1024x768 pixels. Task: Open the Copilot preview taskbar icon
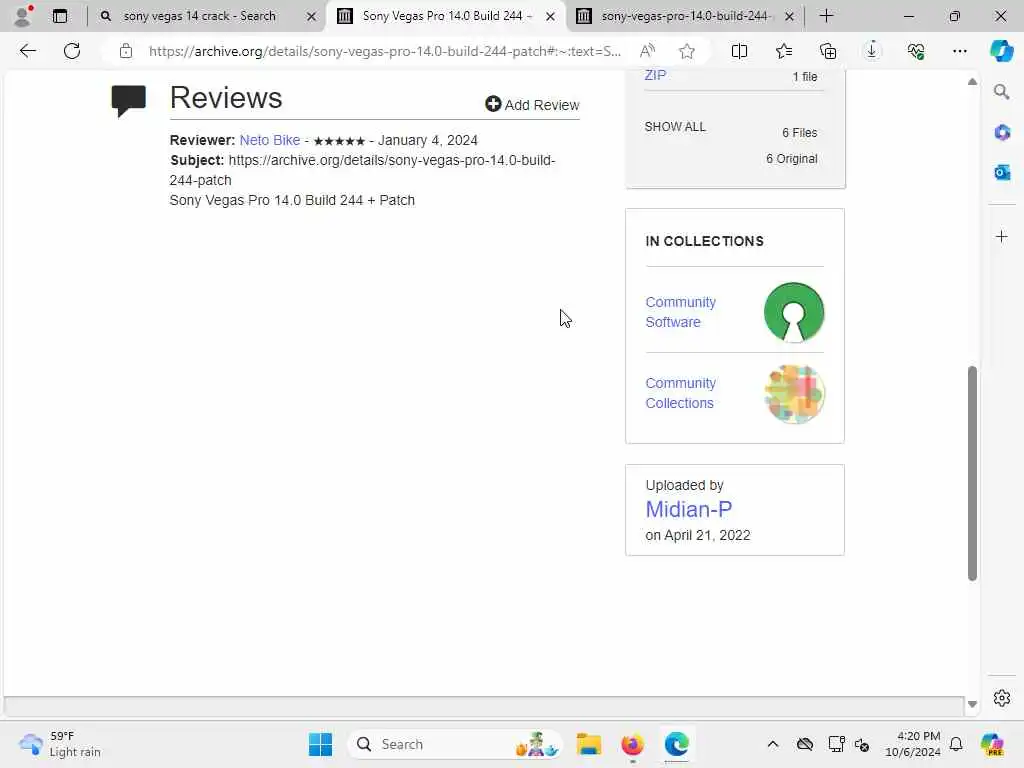pyautogui.click(x=992, y=744)
